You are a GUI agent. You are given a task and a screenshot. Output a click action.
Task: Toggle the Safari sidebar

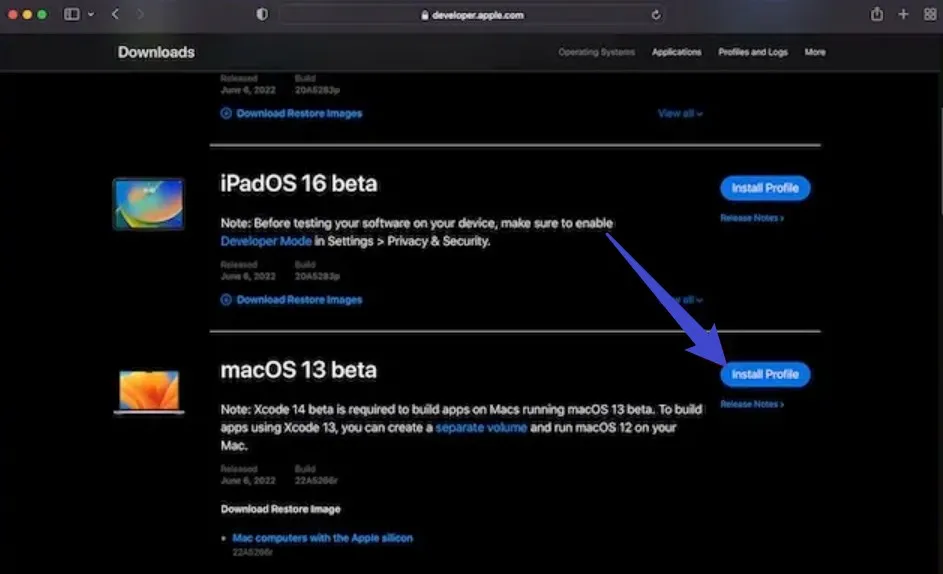(71, 14)
